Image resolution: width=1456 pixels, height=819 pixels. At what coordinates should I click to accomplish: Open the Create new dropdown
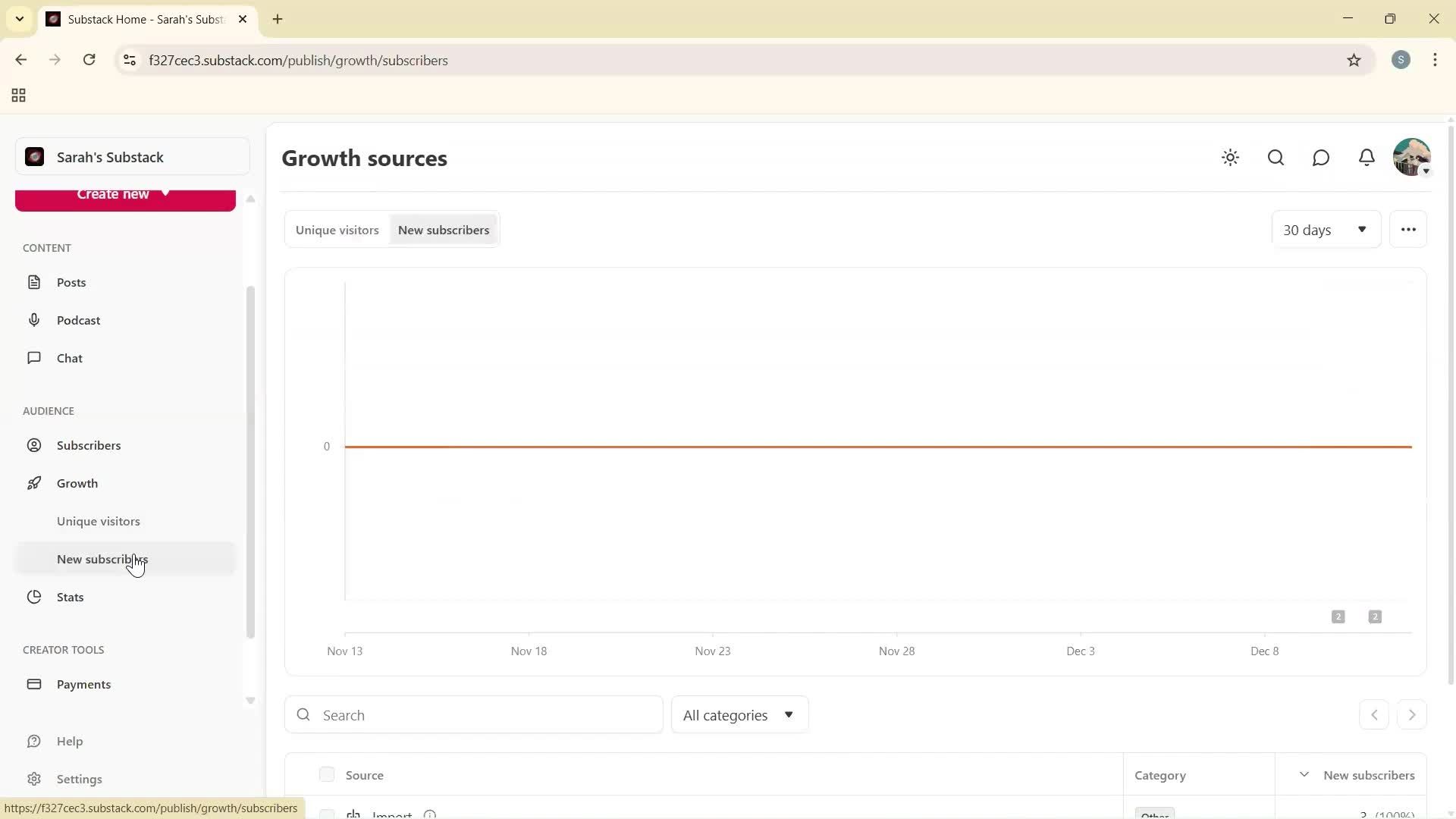pyautogui.click(x=124, y=196)
